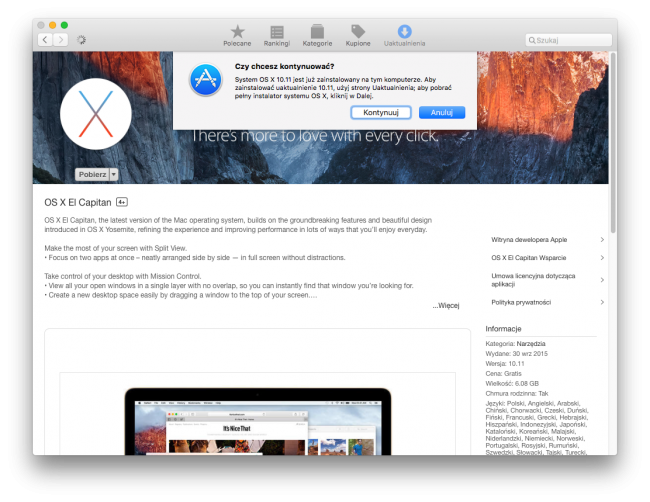Click the Wersja: 10.11 entry
Screen dimensions: 650x502
click(x=505, y=364)
